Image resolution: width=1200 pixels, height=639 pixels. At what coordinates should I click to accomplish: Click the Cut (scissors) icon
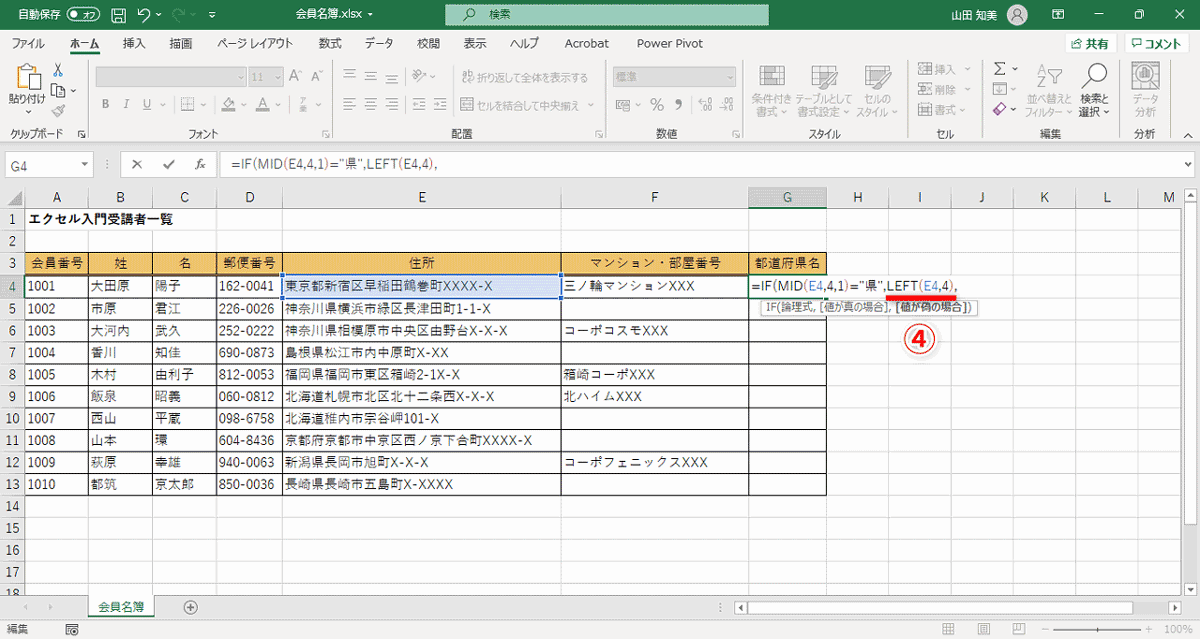tap(57, 69)
